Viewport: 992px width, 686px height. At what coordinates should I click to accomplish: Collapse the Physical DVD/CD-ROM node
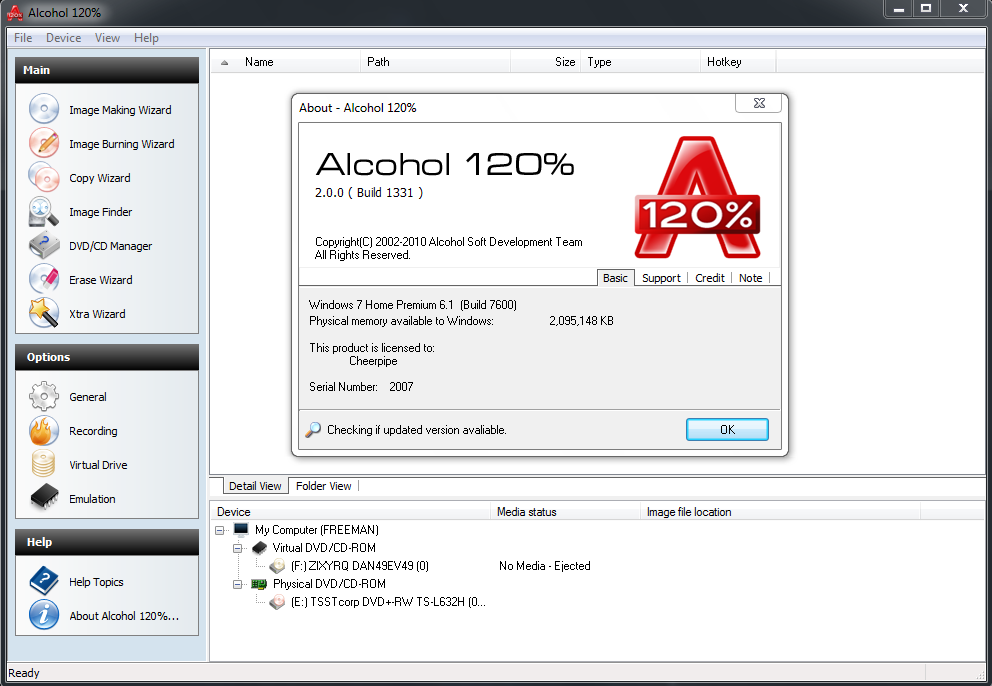click(237, 584)
